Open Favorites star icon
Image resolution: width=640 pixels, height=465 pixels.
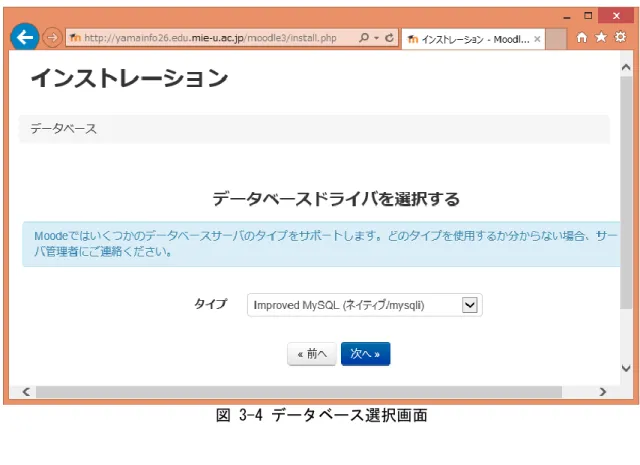(x=601, y=37)
